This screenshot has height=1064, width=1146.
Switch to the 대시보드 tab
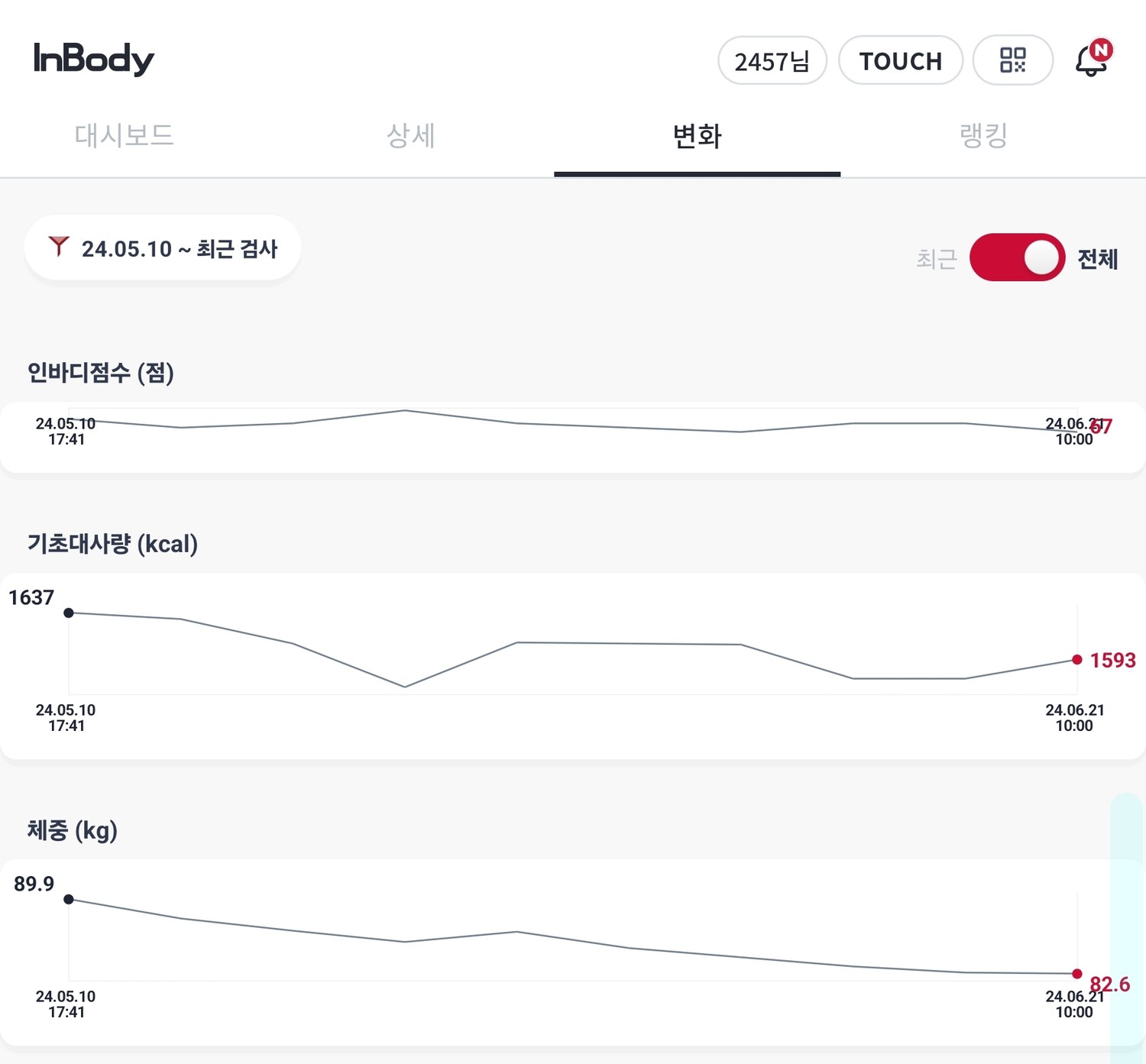tap(124, 136)
